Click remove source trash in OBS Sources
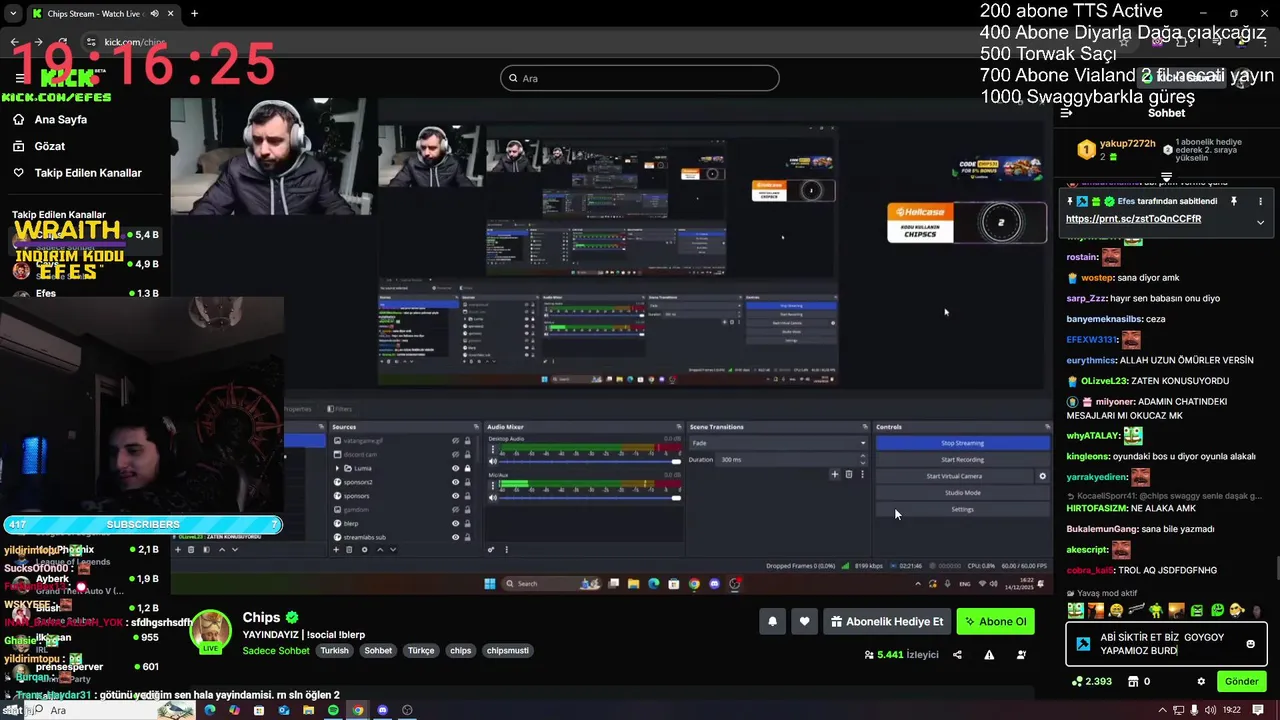 click(x=350, y=549)
